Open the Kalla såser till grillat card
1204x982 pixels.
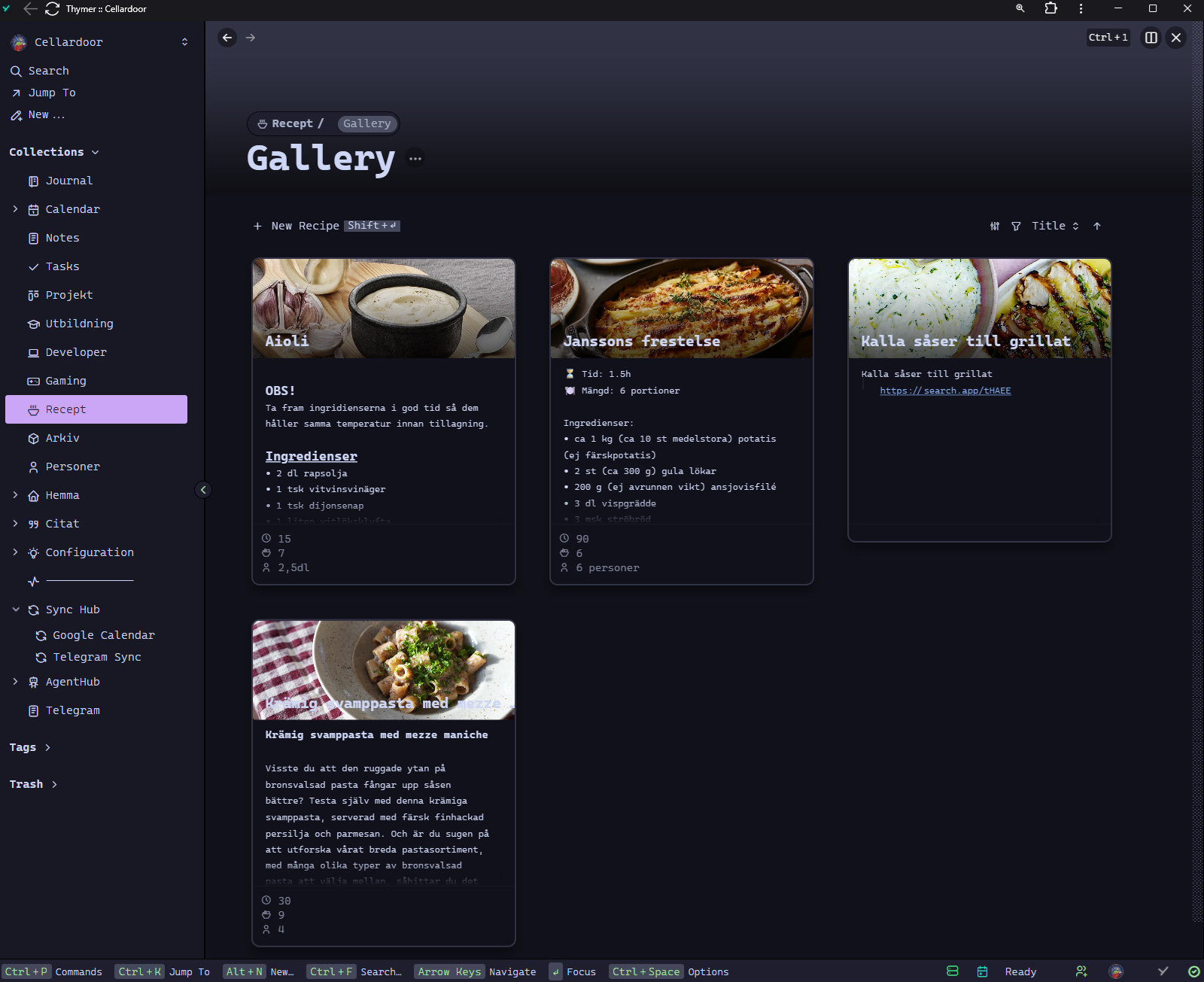pyautogui.click(x=980, y=399)
